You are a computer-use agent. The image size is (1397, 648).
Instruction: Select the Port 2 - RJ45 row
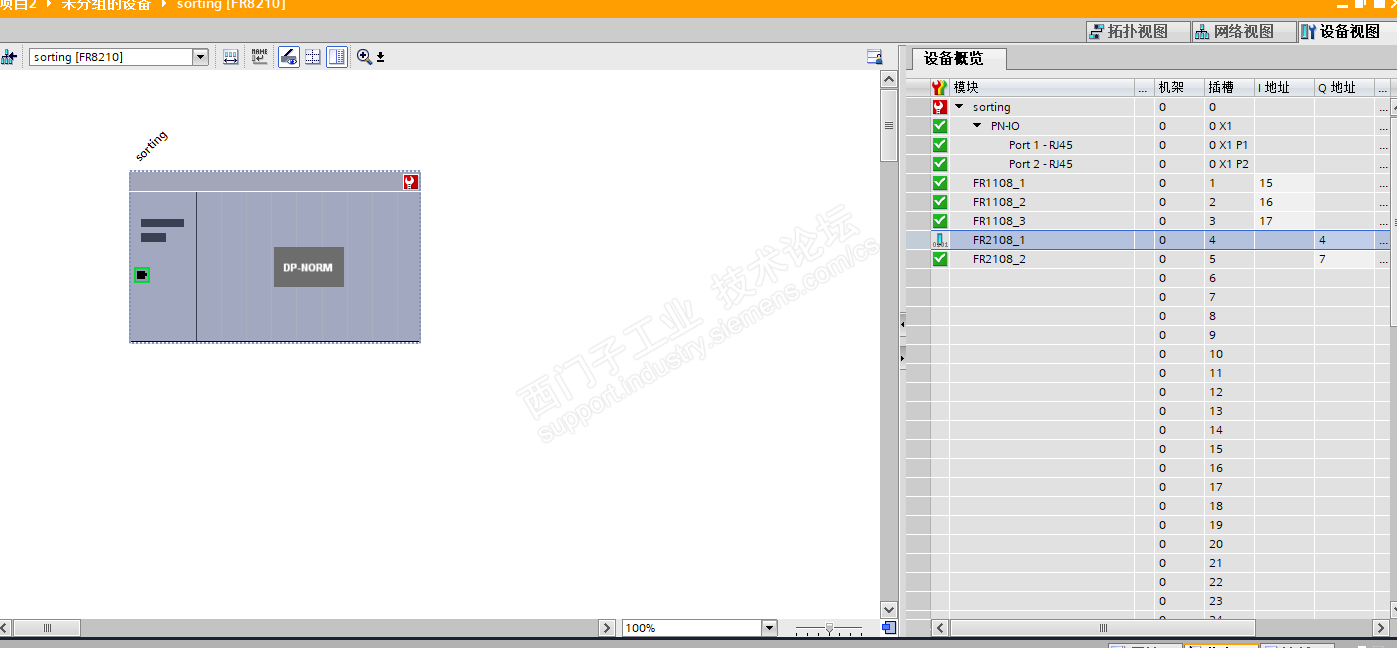1148,164
